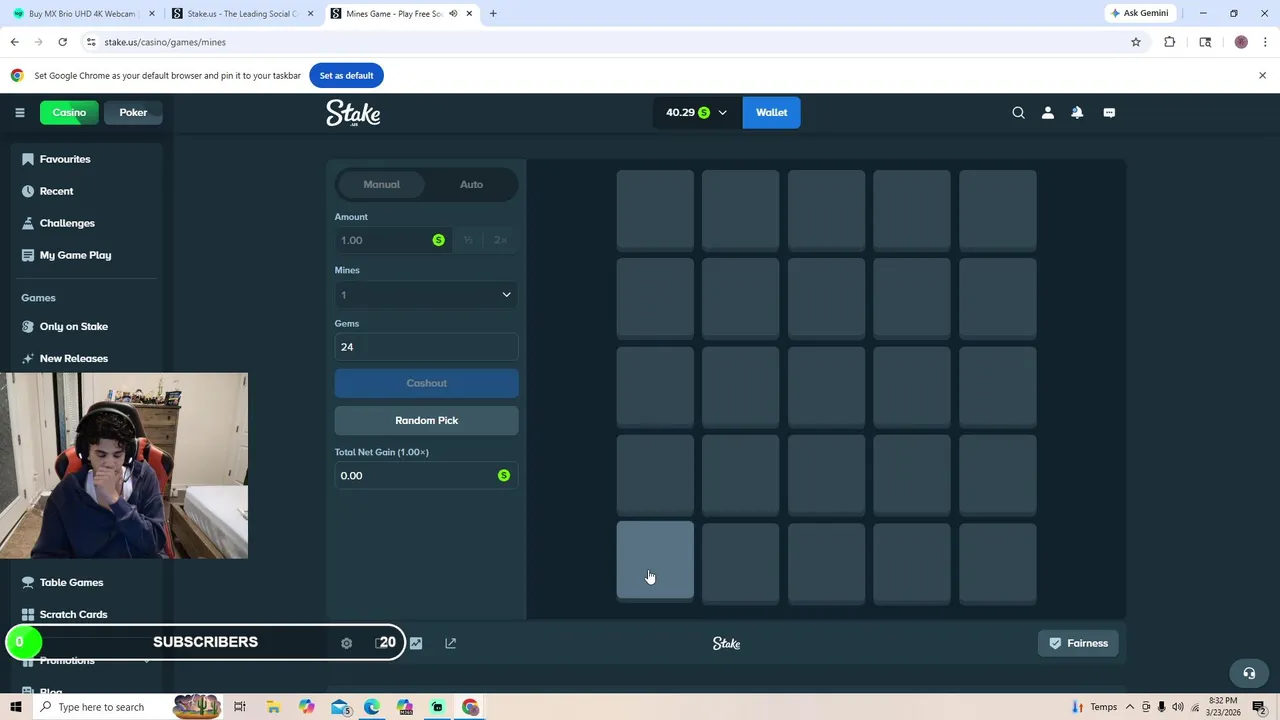Image resolution: width=1280 pixels, height=720 pixels.
Task: Bookmark this page with star icon
Action: click(1136, 42)
